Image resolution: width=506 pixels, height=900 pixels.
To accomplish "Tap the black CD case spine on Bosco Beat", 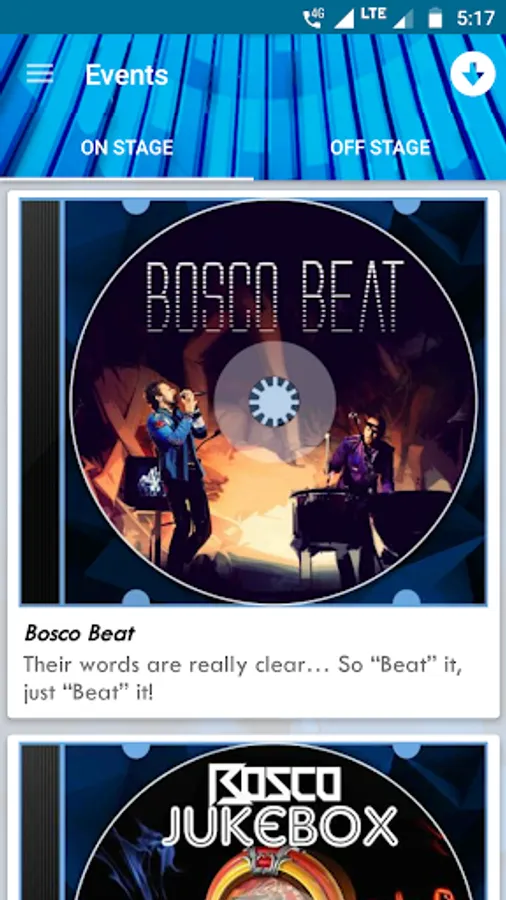I will point(41,402).
